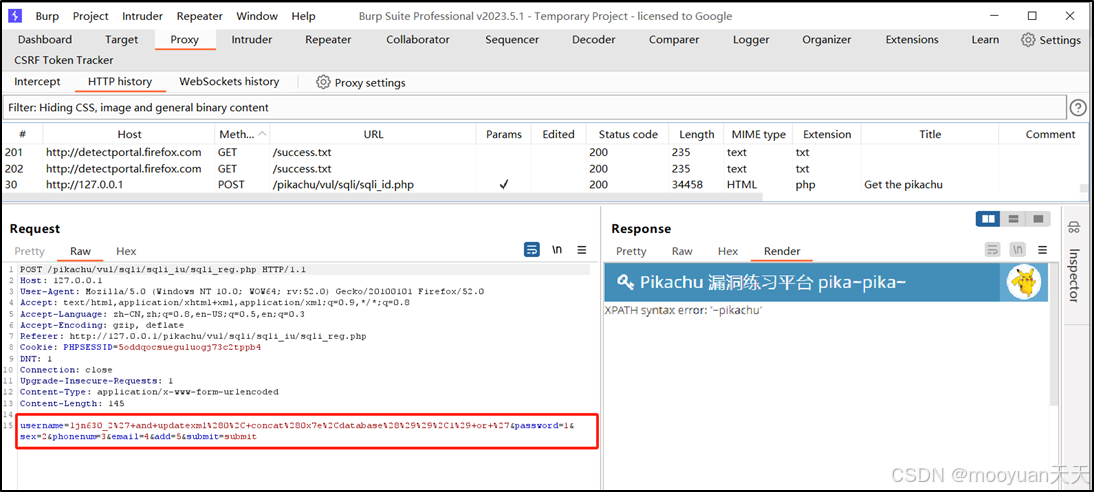Switch Request view to Raw
1094x492 pixels.
pyautogui.click(x=80, y=251)
